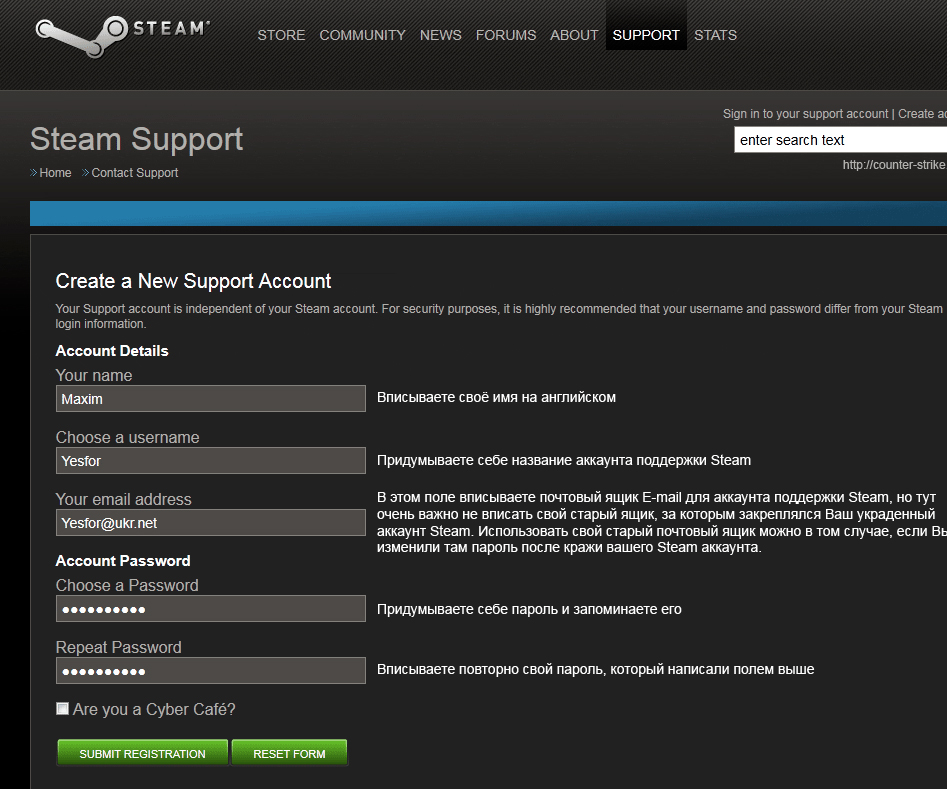The width and height of the screenshot is (947, 789).
Task: Go to the NEWS section
Action: (x=440, y=35)
